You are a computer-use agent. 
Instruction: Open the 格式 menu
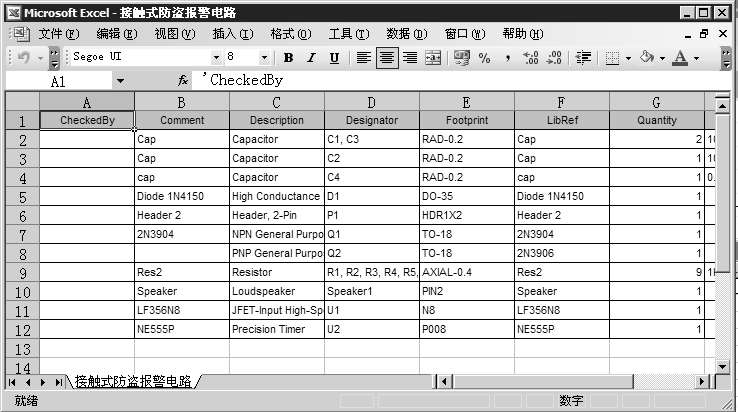[x=291, y=34]
